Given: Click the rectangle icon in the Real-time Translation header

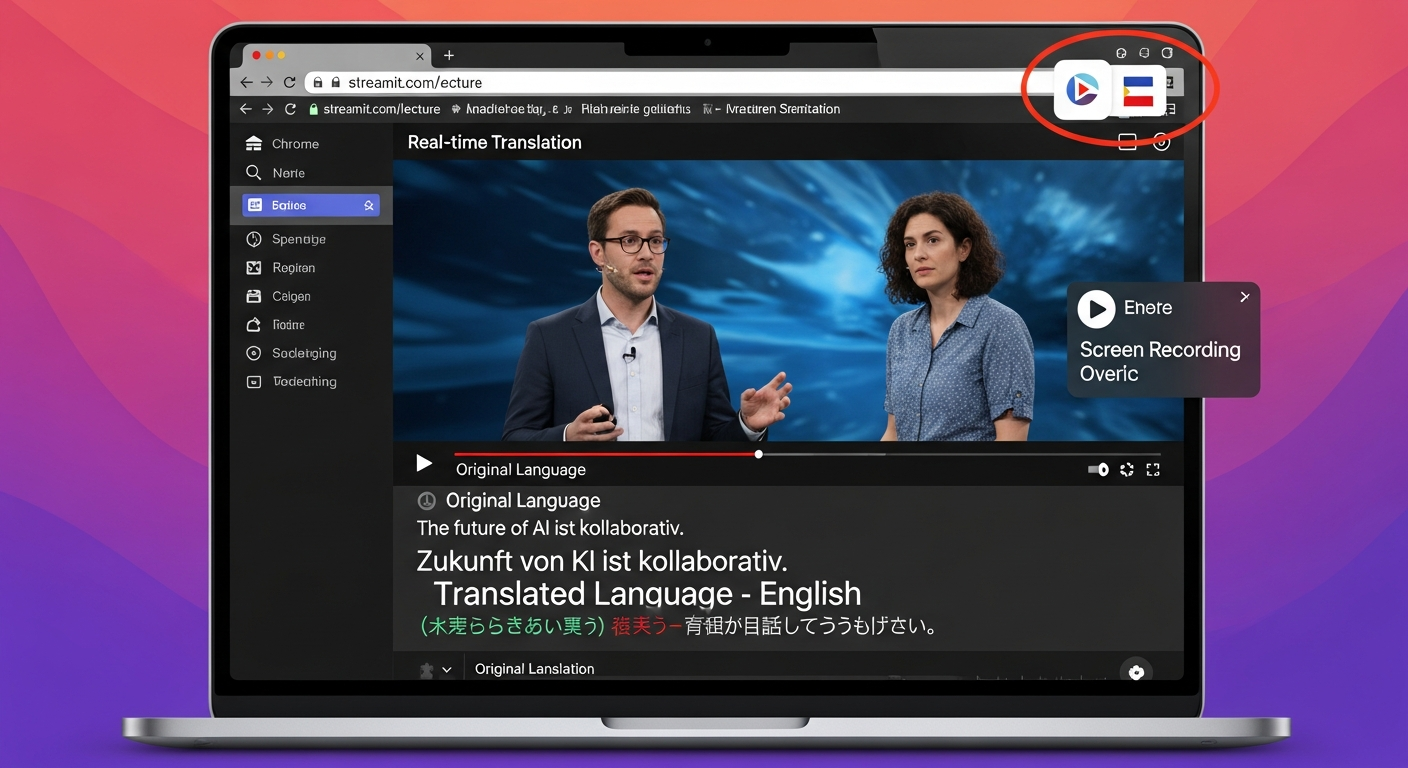Looking at the screenshot, I should [1127, 142].
